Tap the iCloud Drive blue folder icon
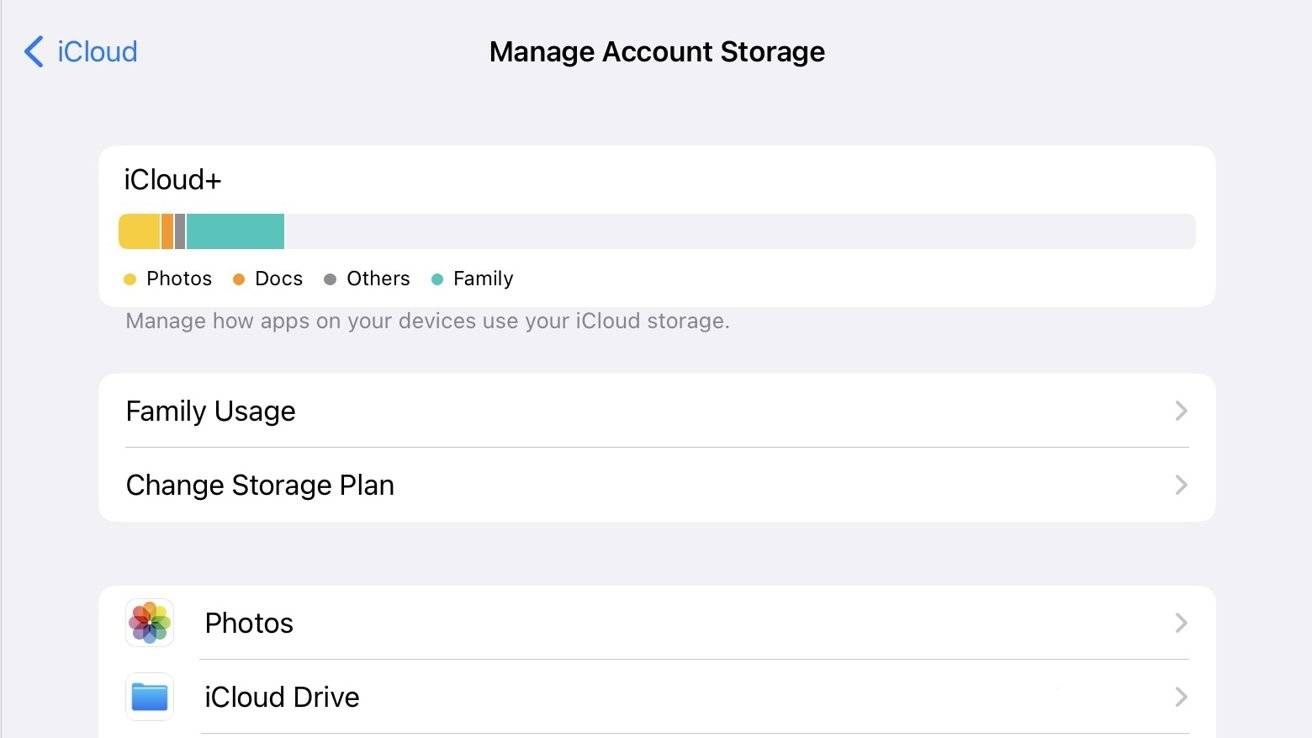 pyautogui.click(x=149, y=697)
